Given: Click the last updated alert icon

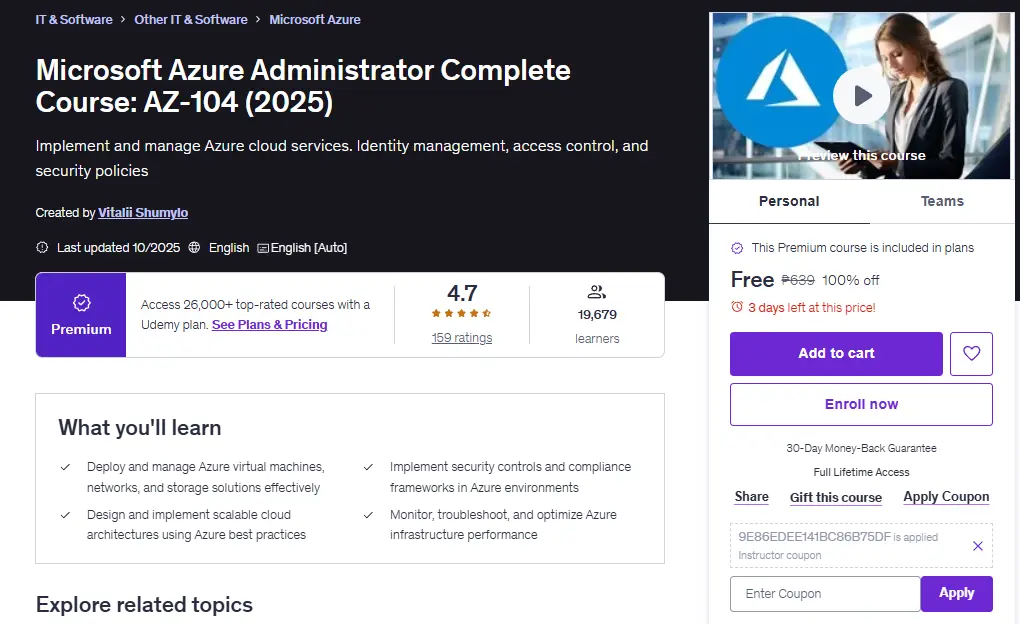Looking at the screenshot, I should tap(42, 247).
